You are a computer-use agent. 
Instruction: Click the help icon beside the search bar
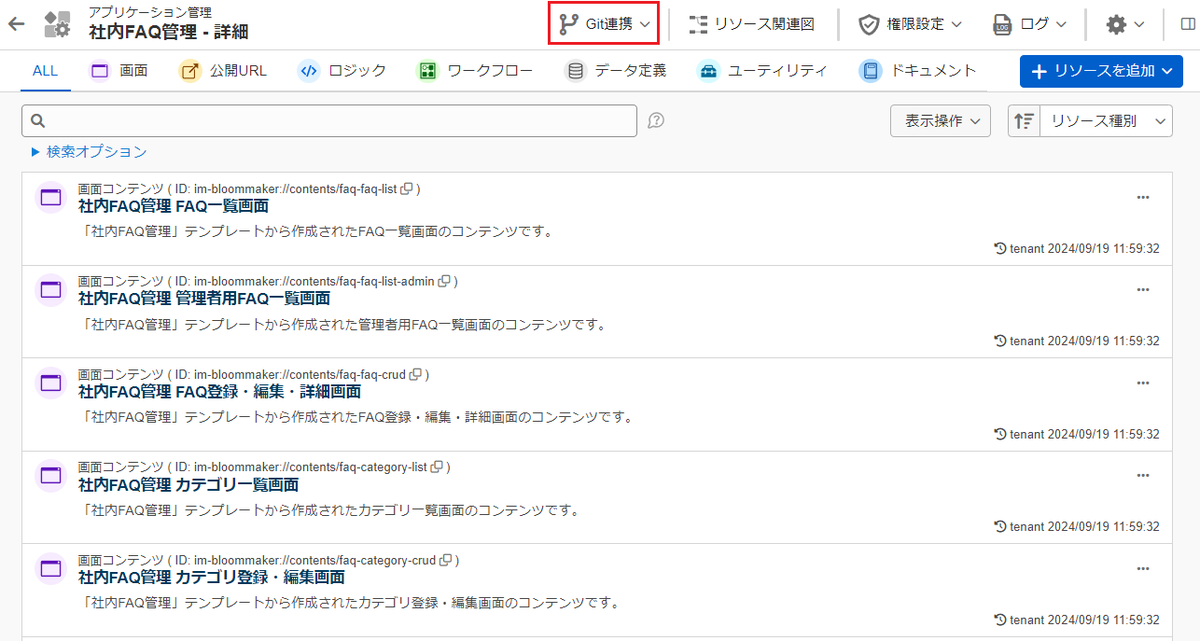[655, 121]
